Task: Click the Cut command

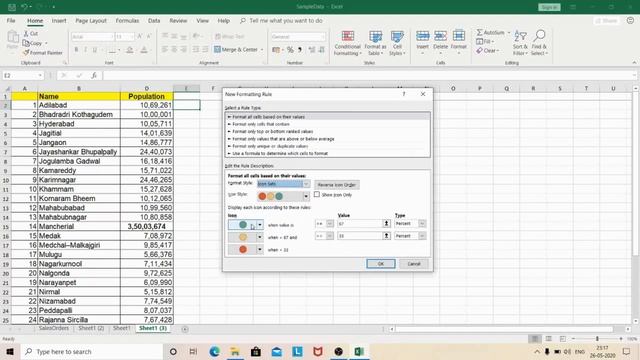Action: (x=31, y=33)
